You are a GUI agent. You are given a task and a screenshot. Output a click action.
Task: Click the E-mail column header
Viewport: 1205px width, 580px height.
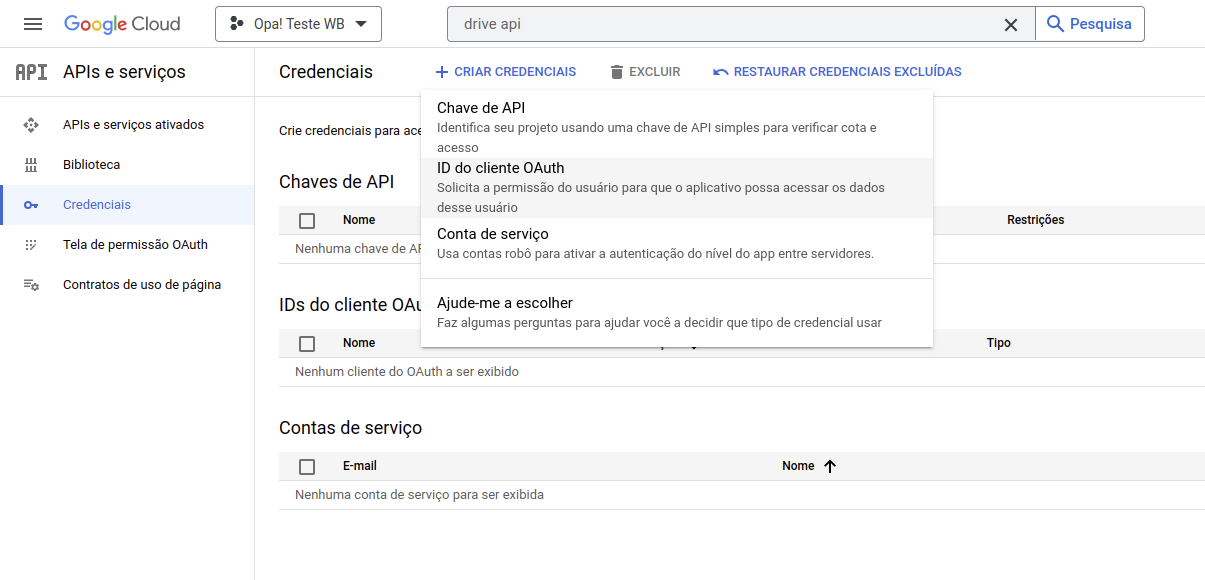click(360, 466)
